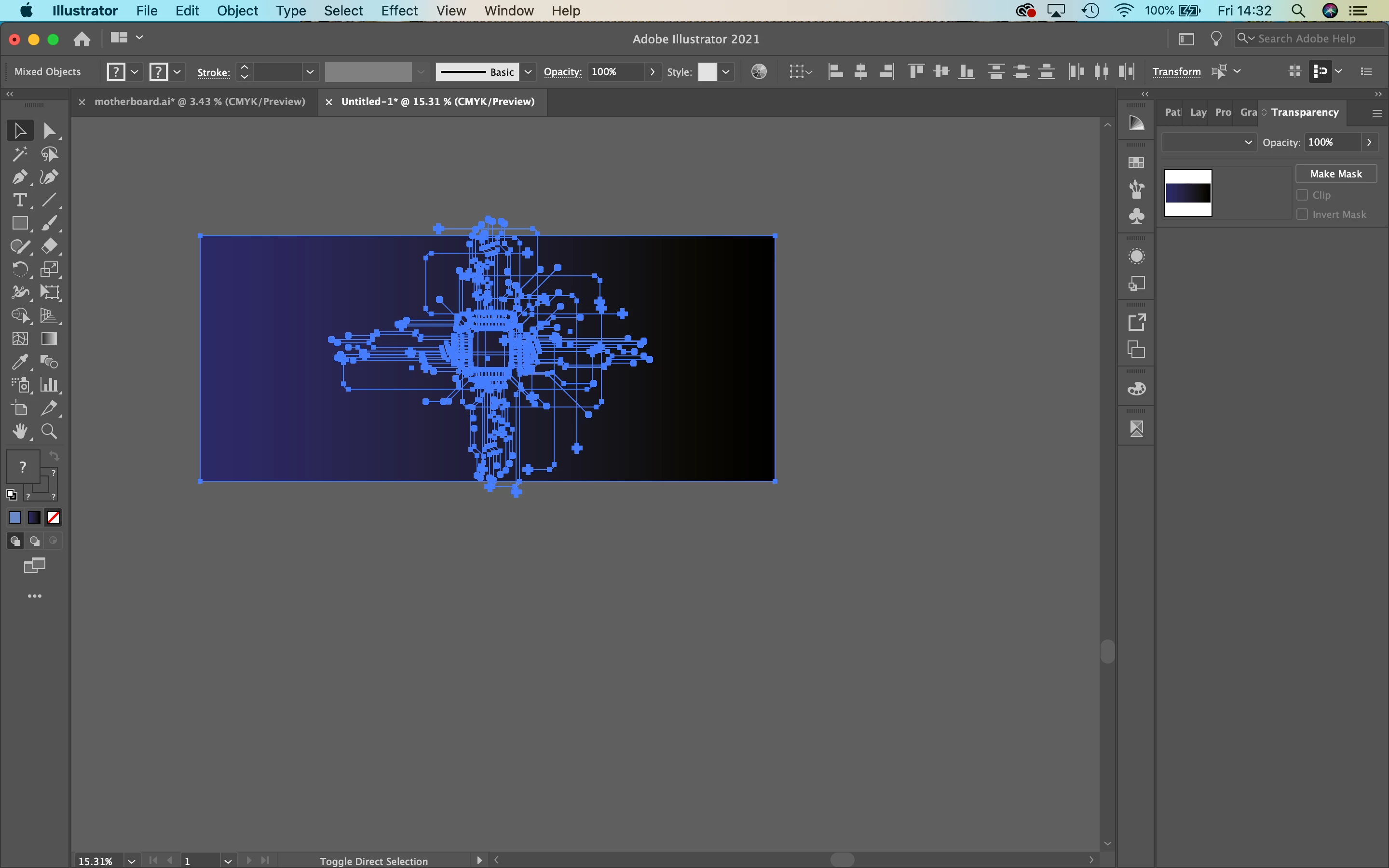Image resolution: width=1389 pixels, height=868 pixels.
Task: Select the Hand tool
Action: coord(19,431)
